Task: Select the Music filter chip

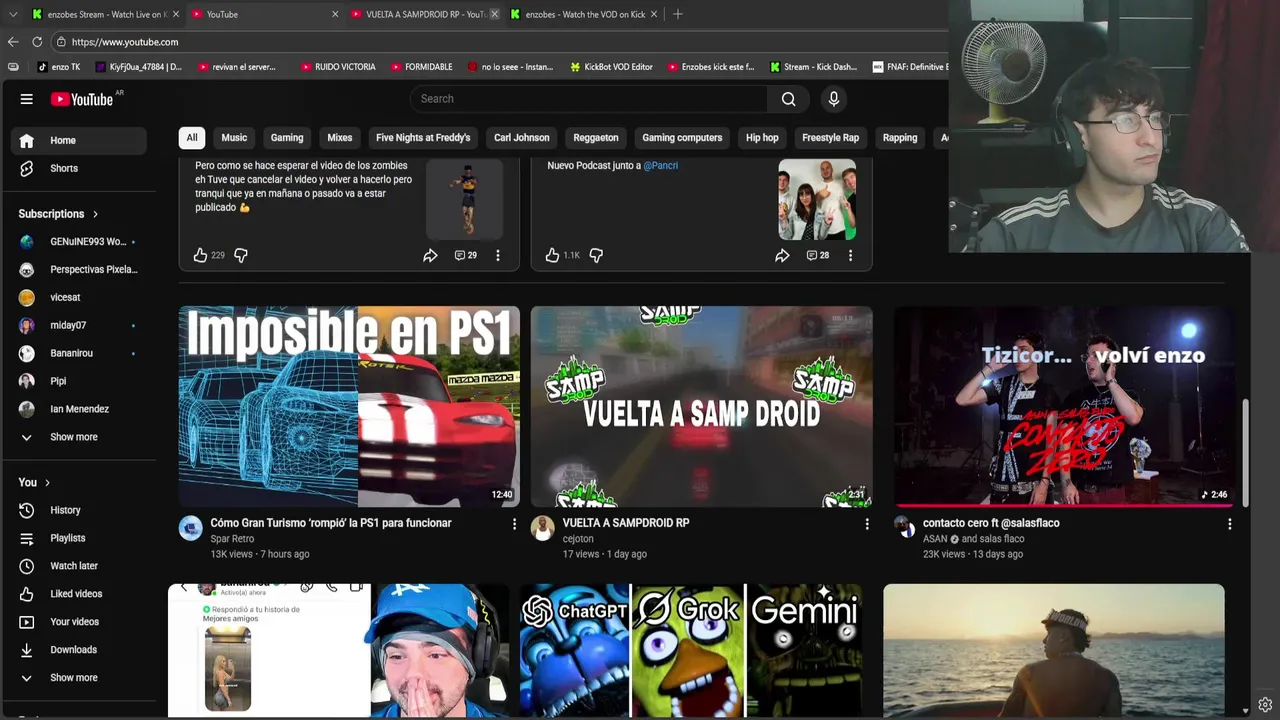Action: pyautogui.click(x=234, y=138)
